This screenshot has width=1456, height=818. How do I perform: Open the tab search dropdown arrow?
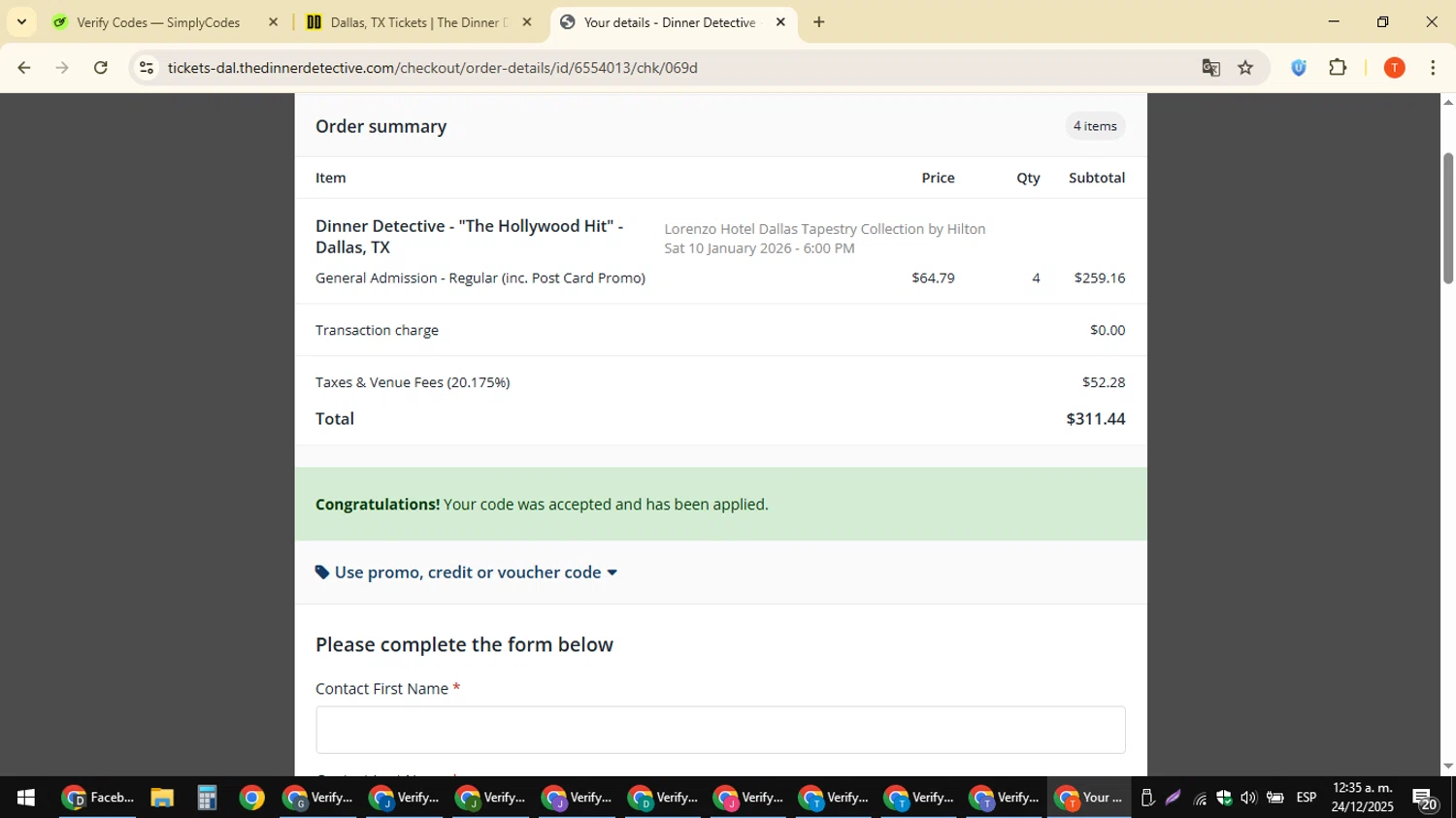tap(21, 21)
